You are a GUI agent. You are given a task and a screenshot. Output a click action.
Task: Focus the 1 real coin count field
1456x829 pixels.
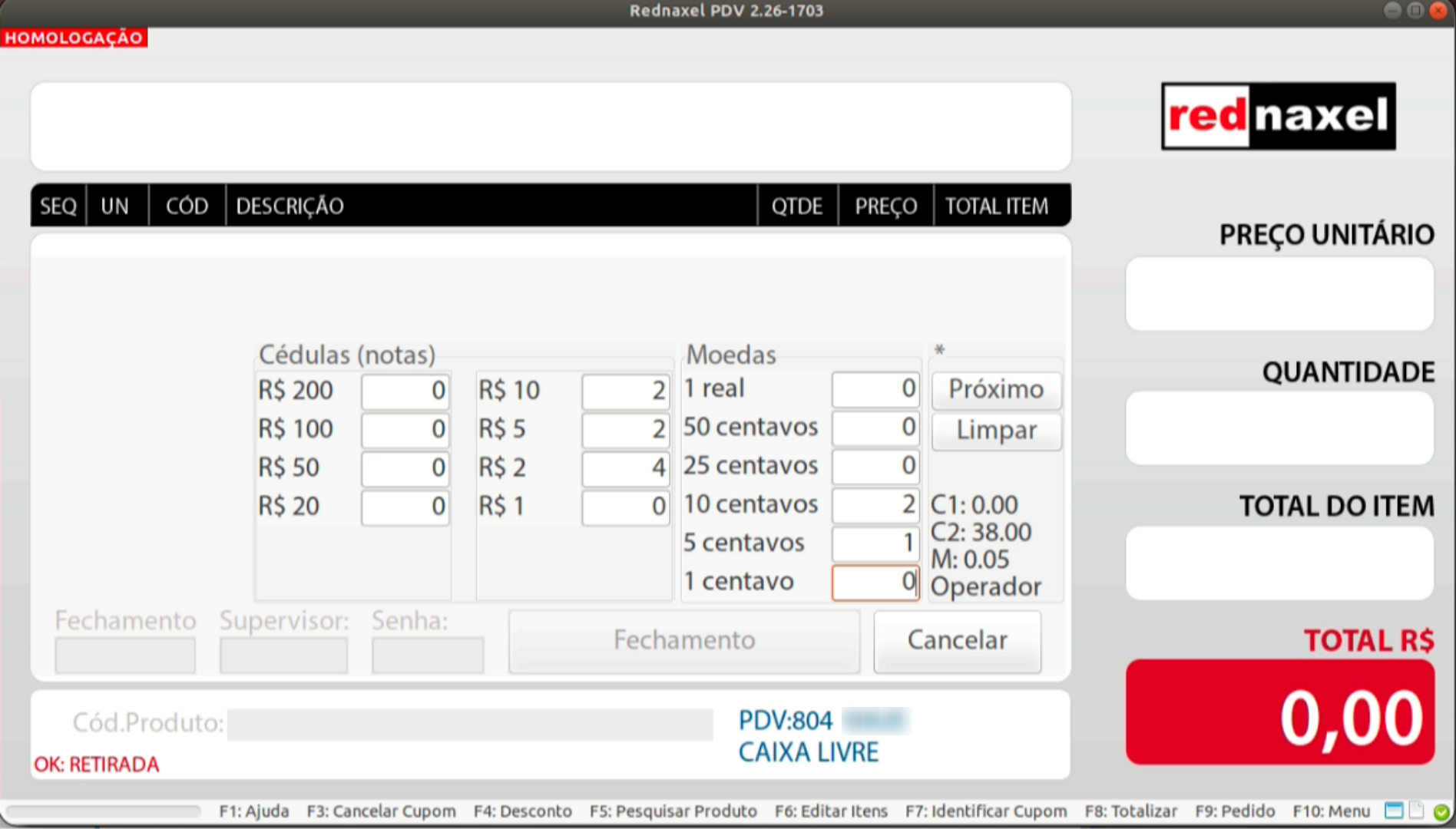[x=875, y=389]
